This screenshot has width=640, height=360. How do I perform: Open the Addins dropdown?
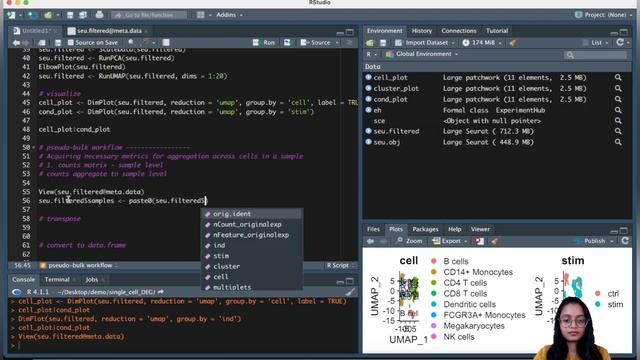229,15
